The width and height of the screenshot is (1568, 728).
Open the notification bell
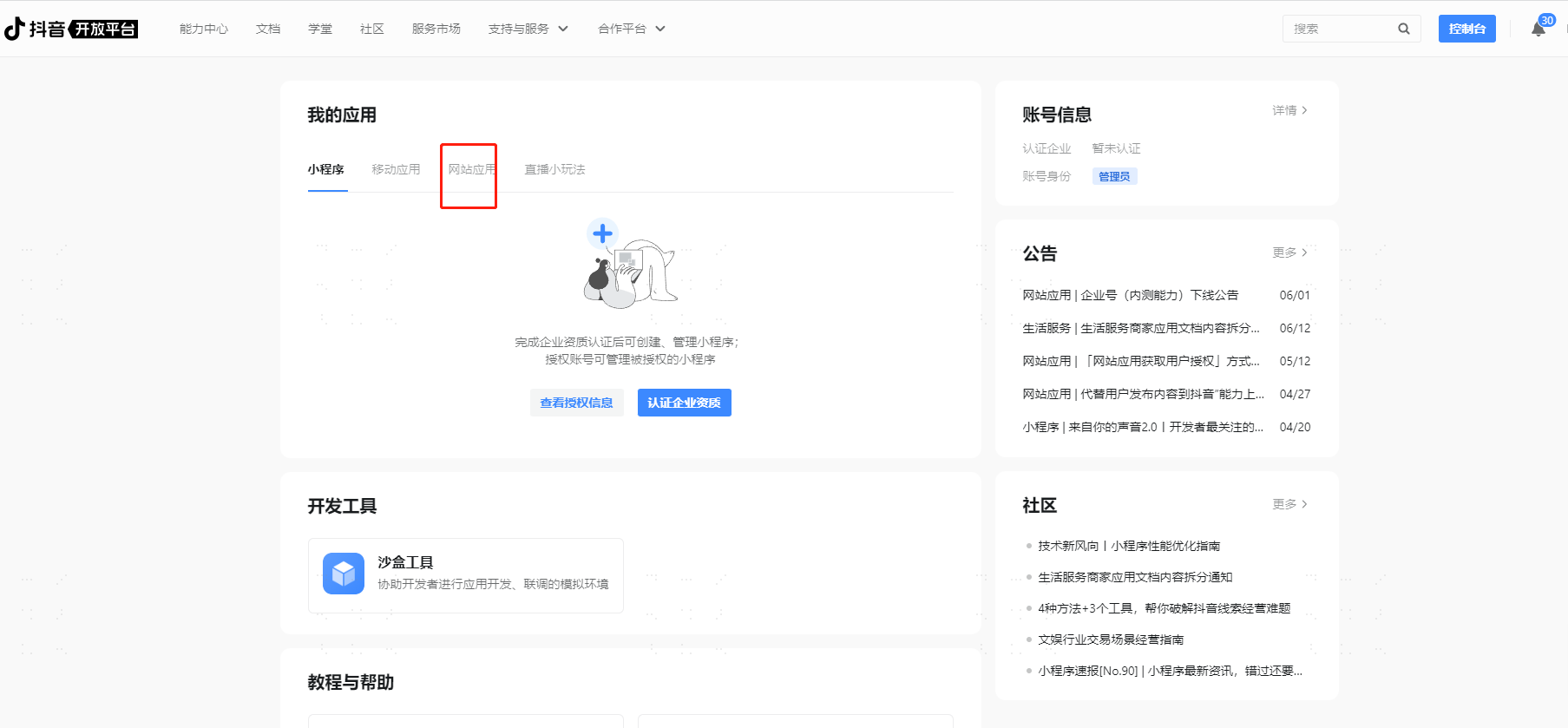(x=1538, y=29)
